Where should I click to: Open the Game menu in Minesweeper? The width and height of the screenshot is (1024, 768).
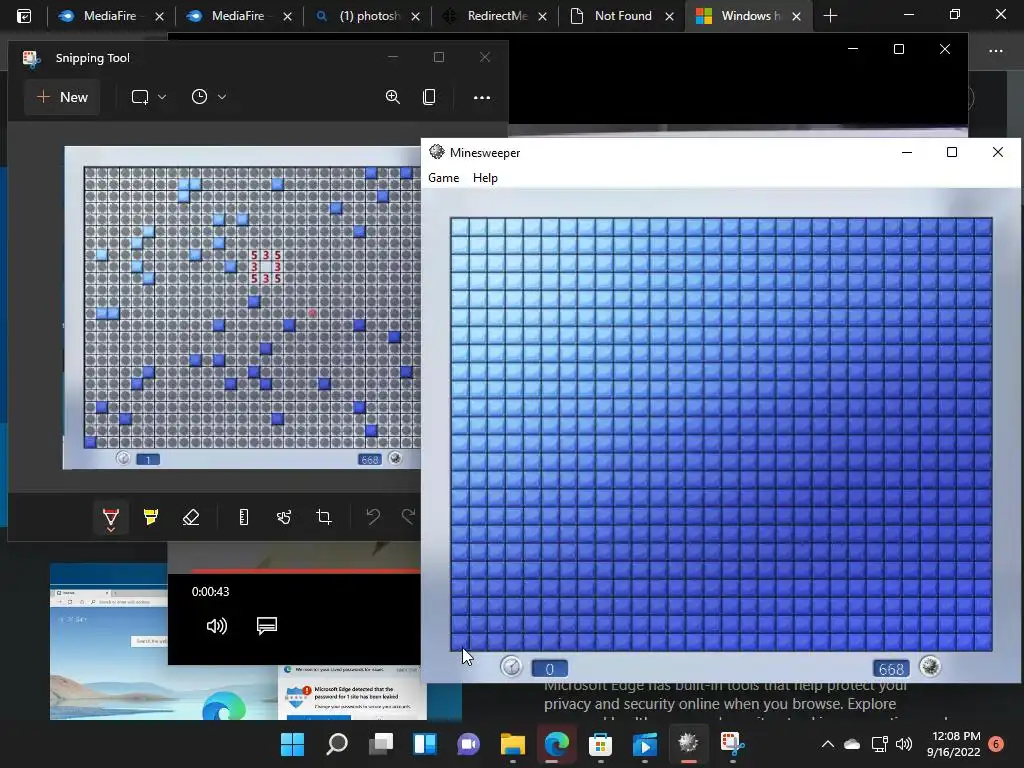pyautogui.click(x=443, y=178)
